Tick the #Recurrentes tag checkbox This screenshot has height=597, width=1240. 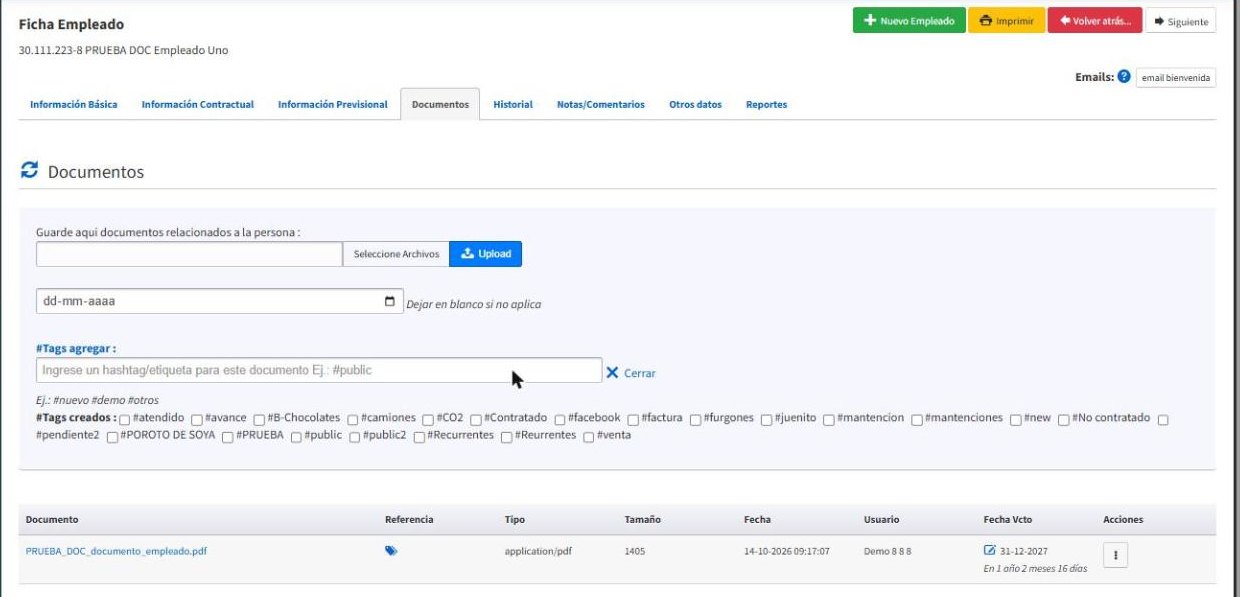(419, 437)
